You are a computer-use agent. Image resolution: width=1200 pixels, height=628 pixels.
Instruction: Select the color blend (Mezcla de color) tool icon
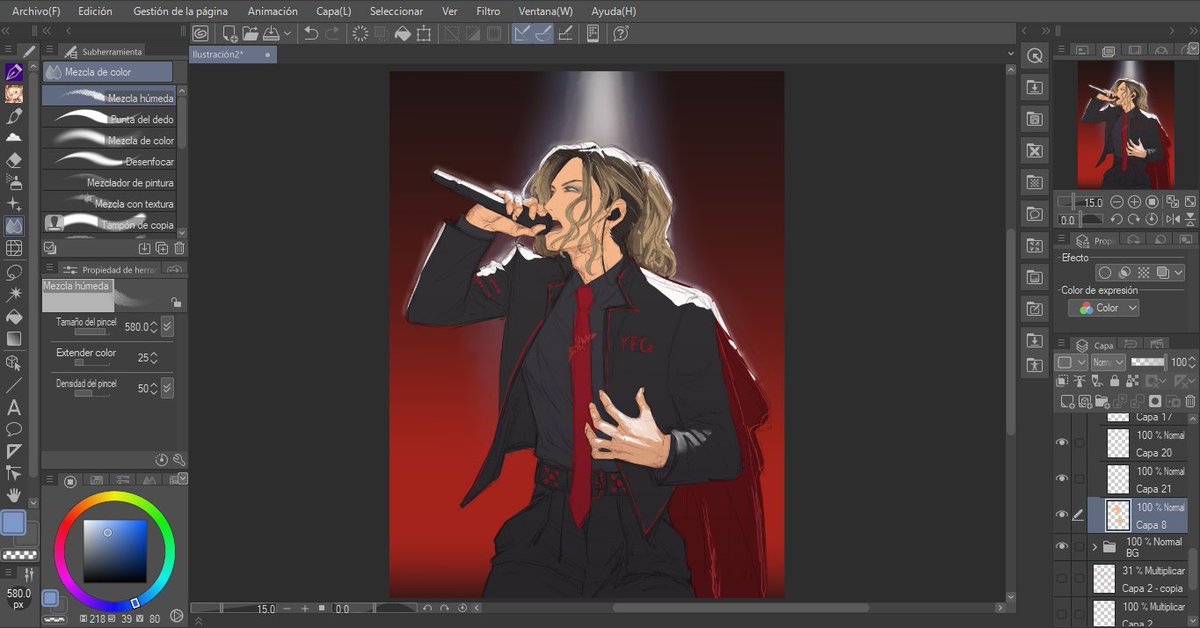pos(14,226)
